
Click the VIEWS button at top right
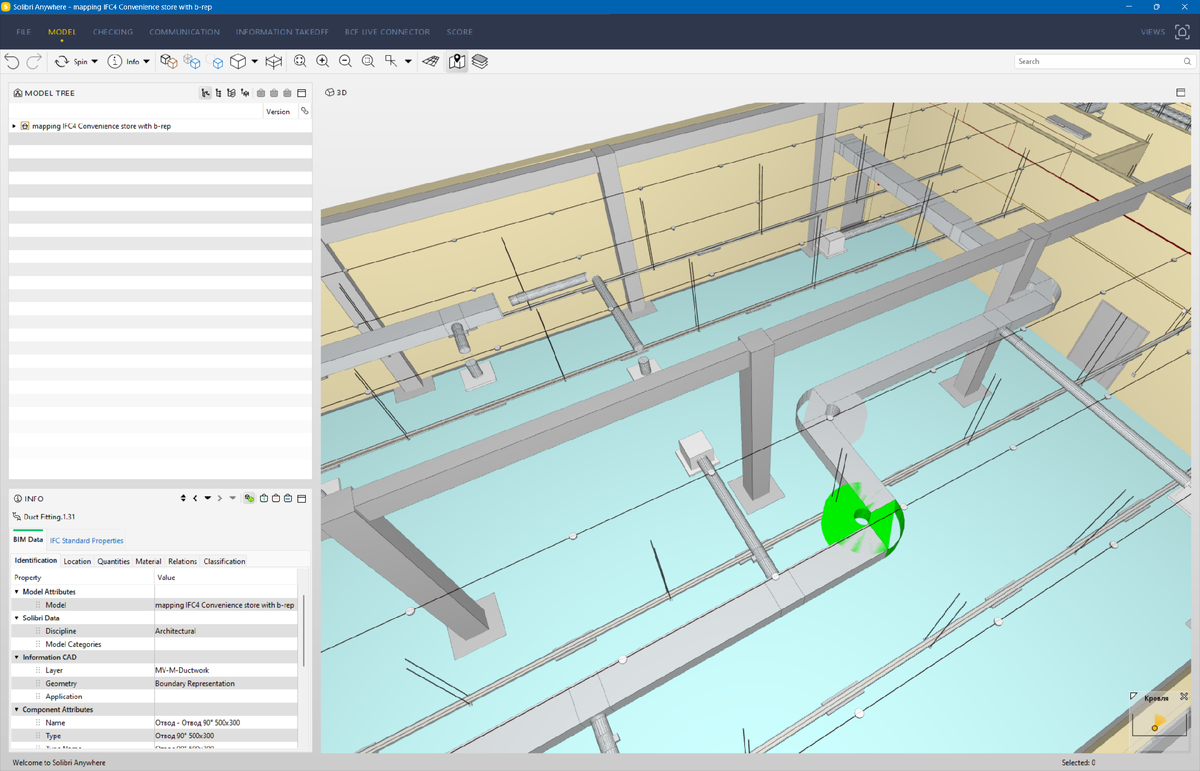pos(1152,32)
